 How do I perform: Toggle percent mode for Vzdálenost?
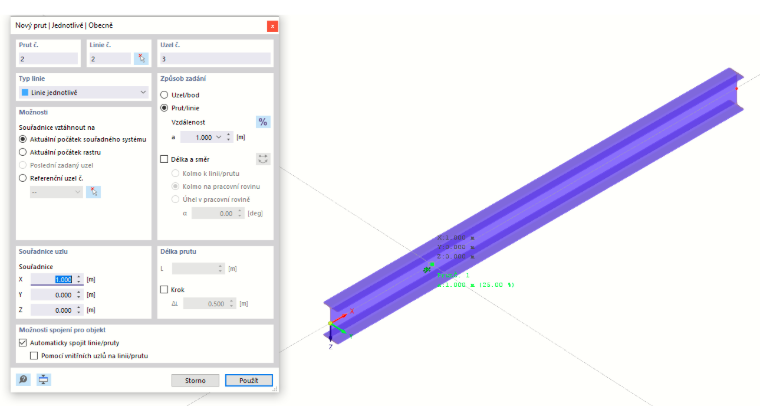coord(263,122)
